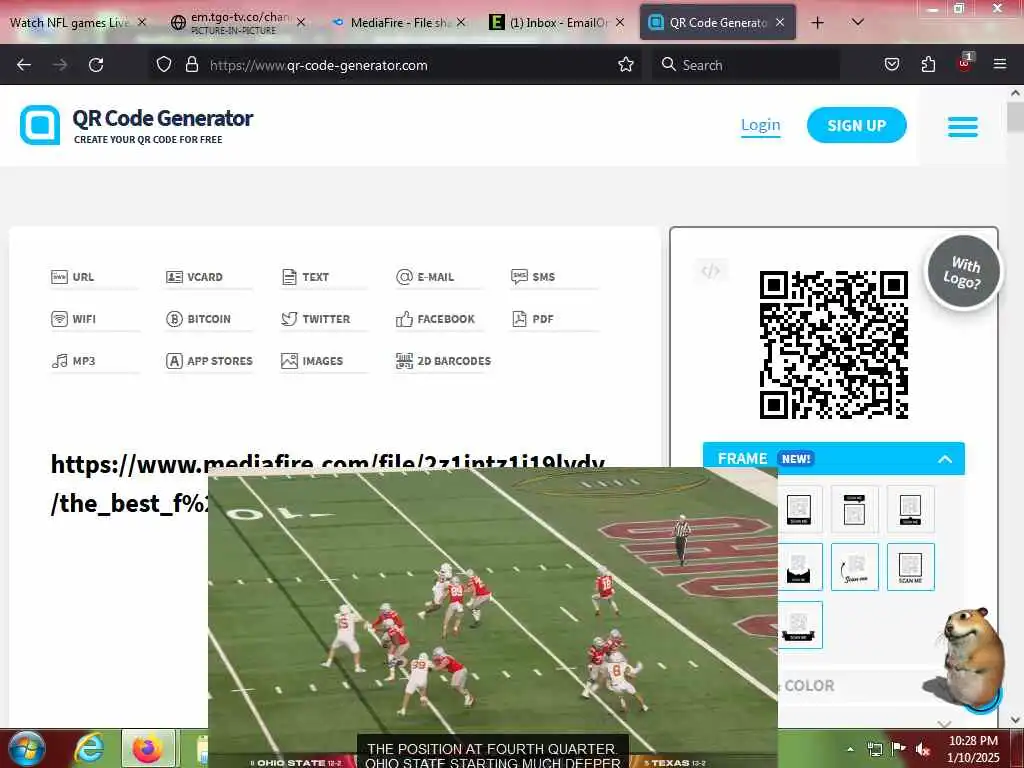Screen dimensions: 1024x768
Task: Show site tracking protection shield info
Action: [164, 65]
